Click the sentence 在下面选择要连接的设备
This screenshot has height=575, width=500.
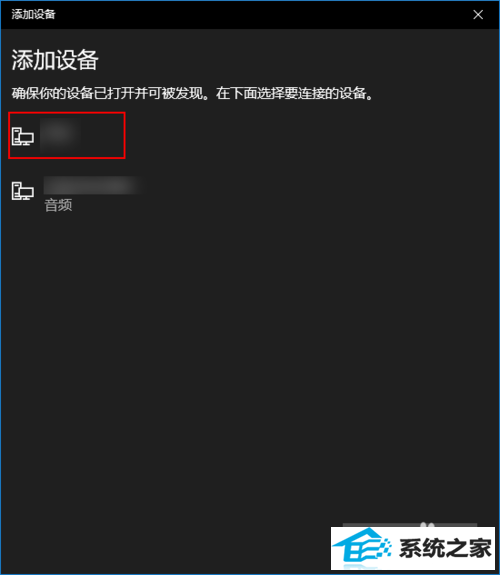291,94
